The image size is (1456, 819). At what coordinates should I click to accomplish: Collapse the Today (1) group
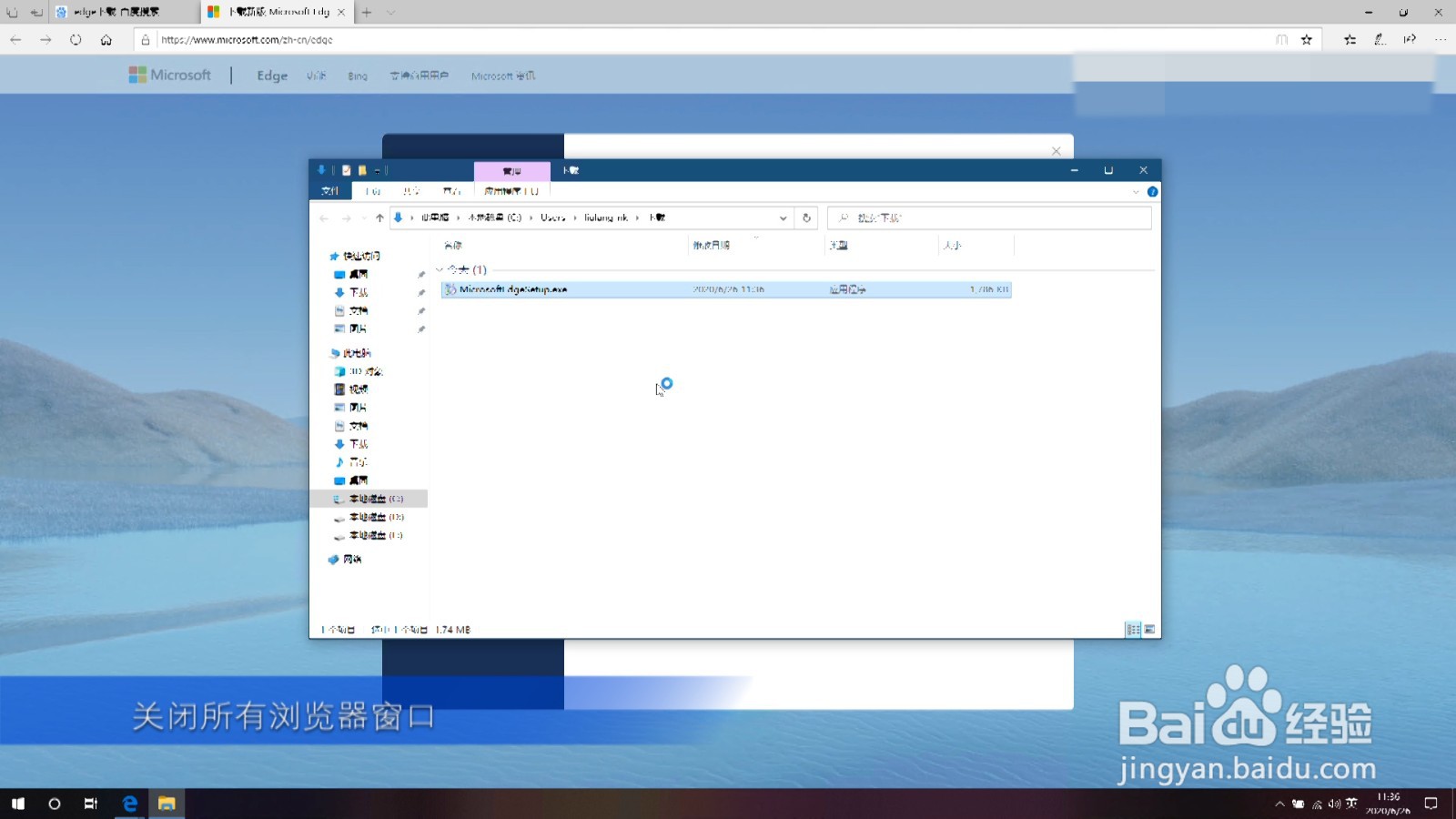[x=440, y=270]
